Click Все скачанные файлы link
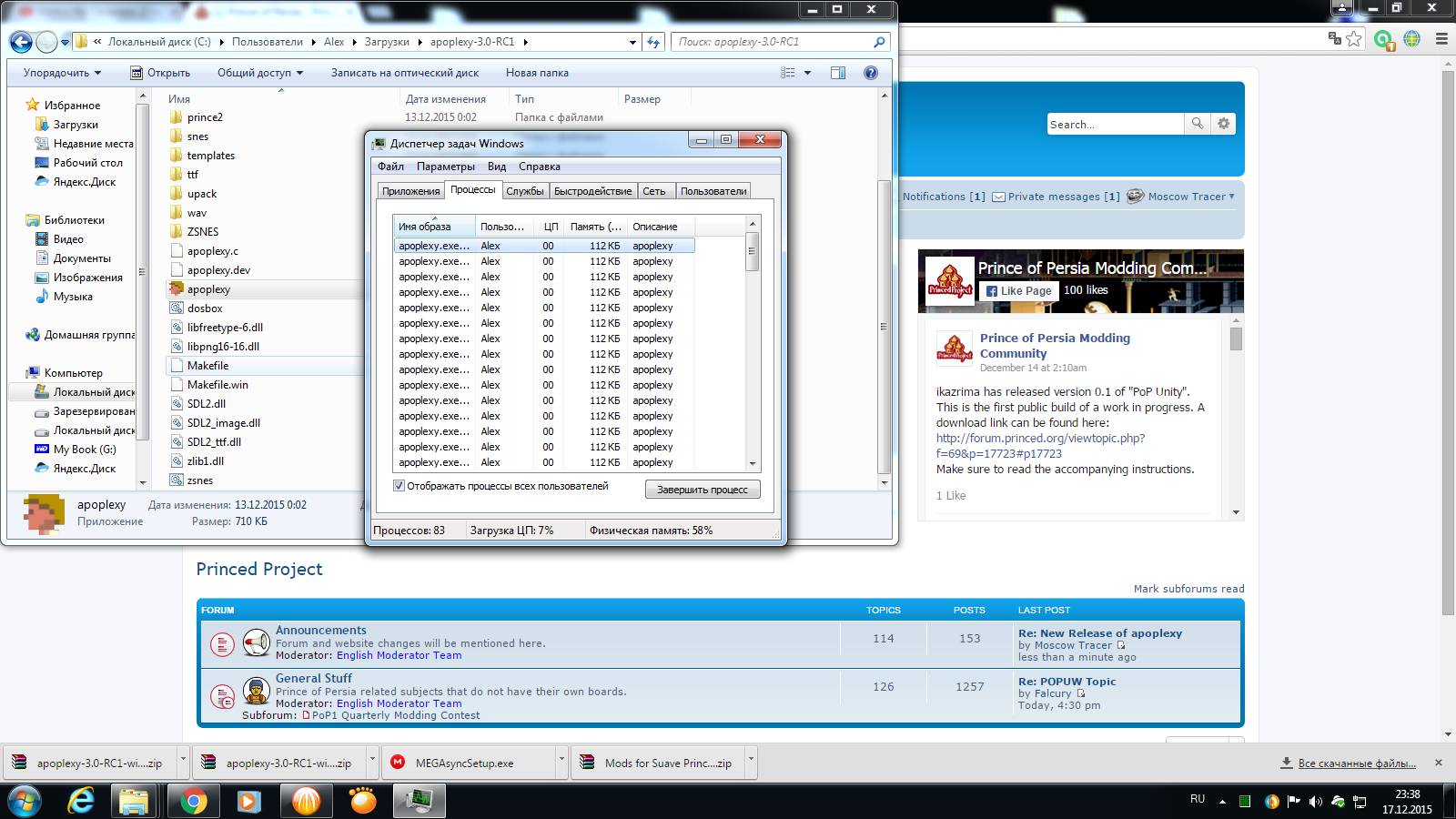 tap(1357, 763)
